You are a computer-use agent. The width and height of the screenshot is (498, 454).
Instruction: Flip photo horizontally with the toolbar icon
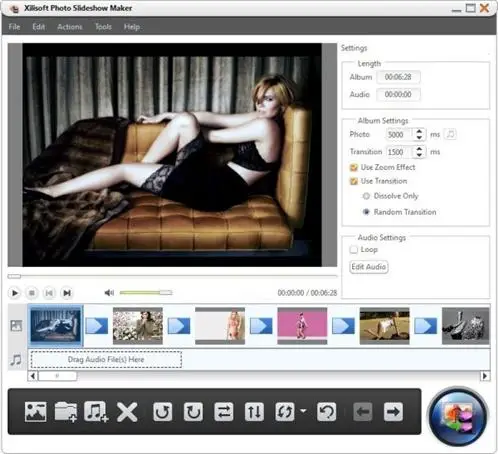[x=224, y=412]
